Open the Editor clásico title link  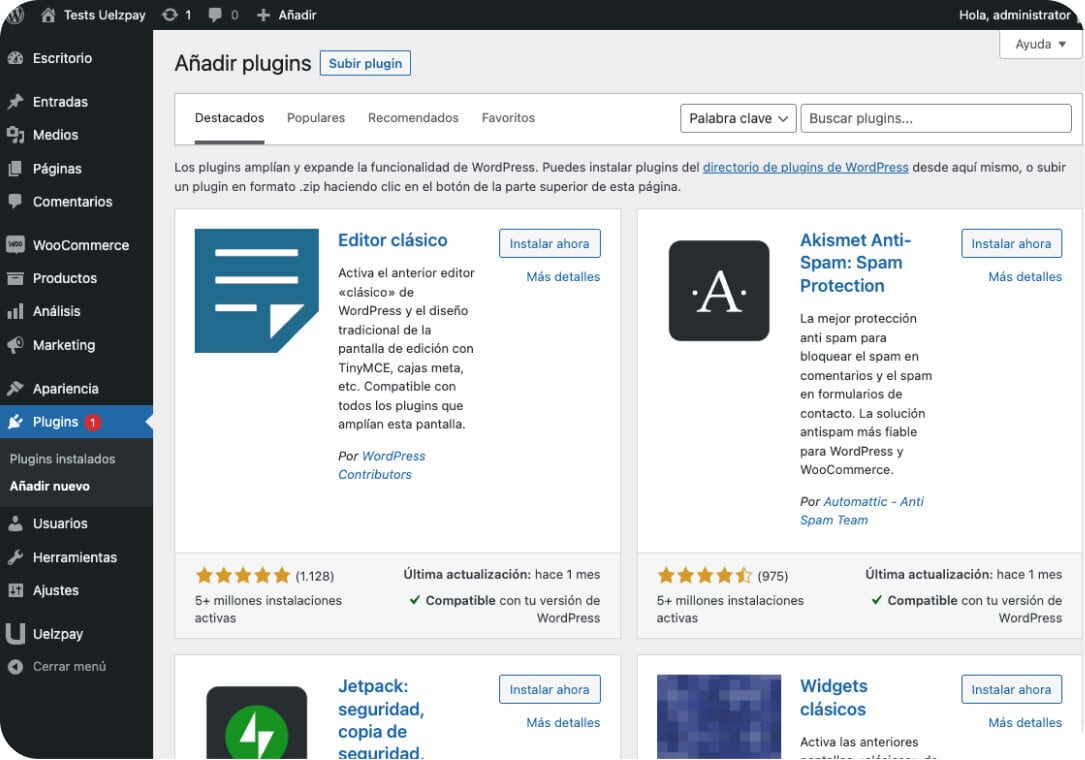(392, 240)
